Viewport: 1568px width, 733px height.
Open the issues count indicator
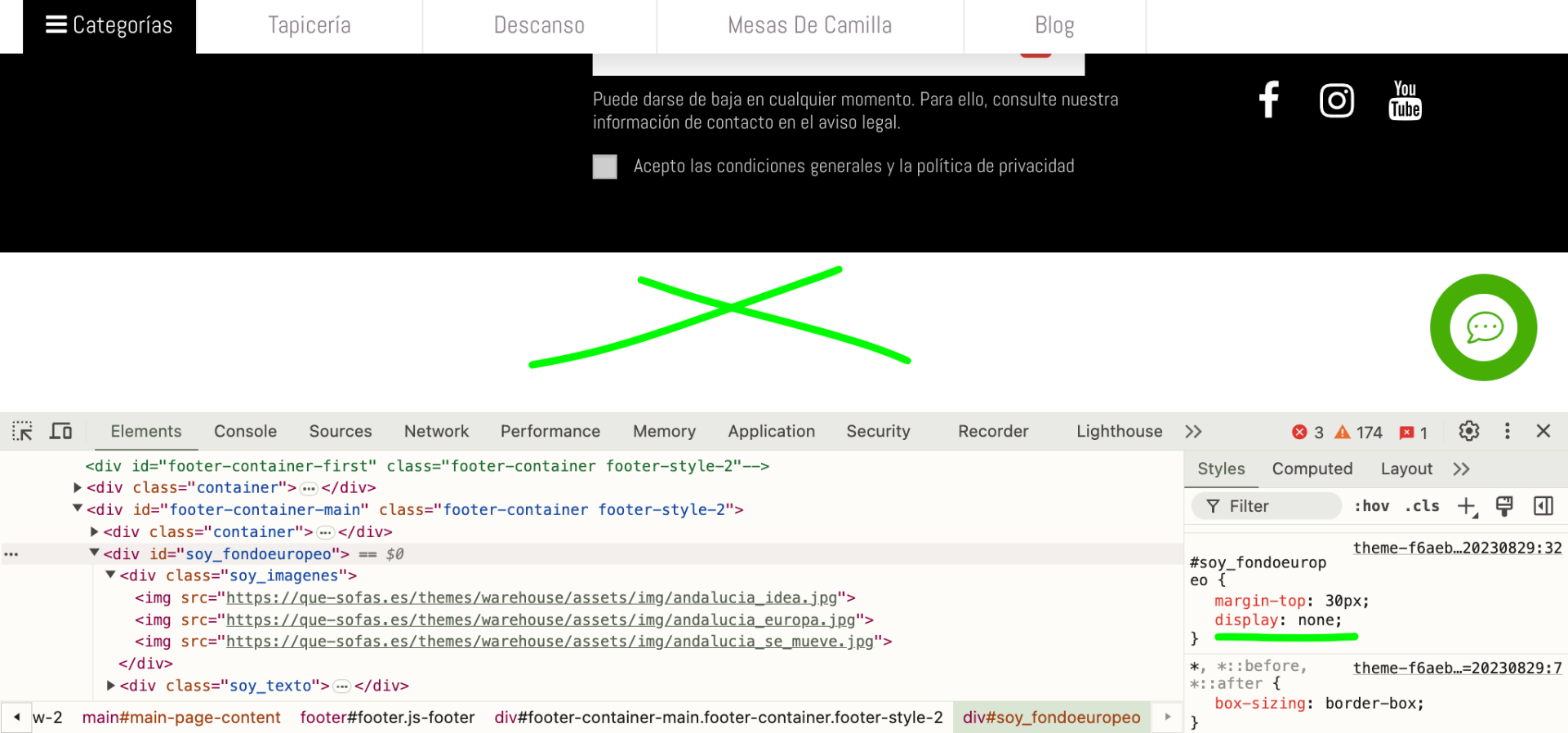tap(1414, 432)
